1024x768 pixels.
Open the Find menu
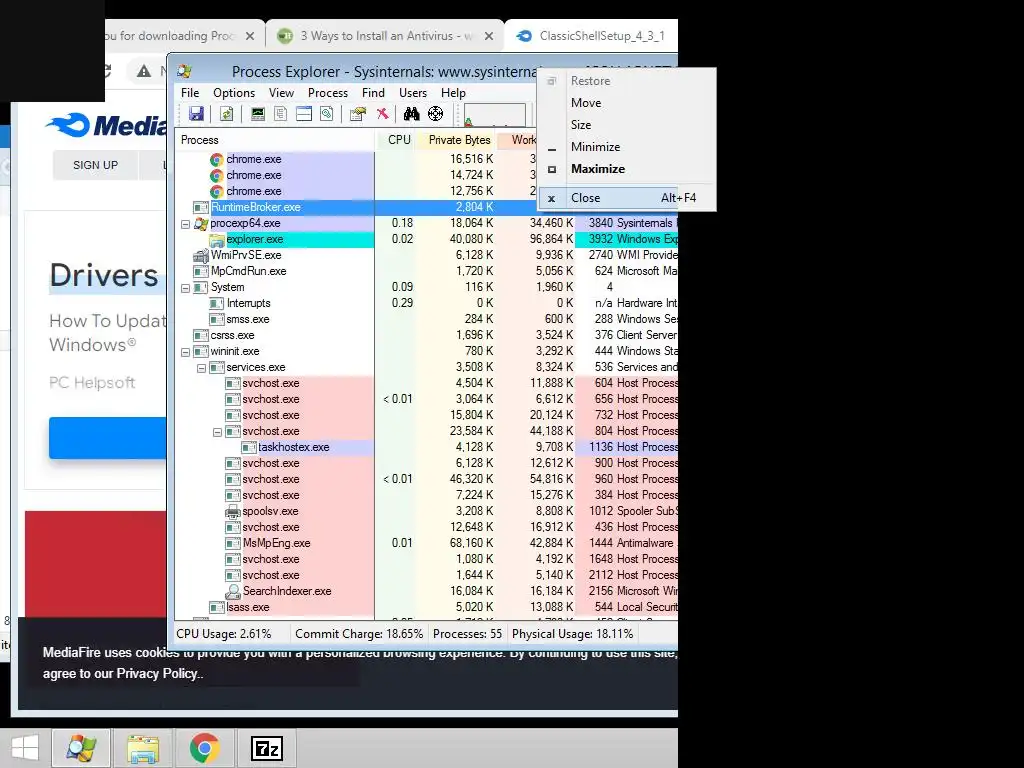(x=374, y=93)
